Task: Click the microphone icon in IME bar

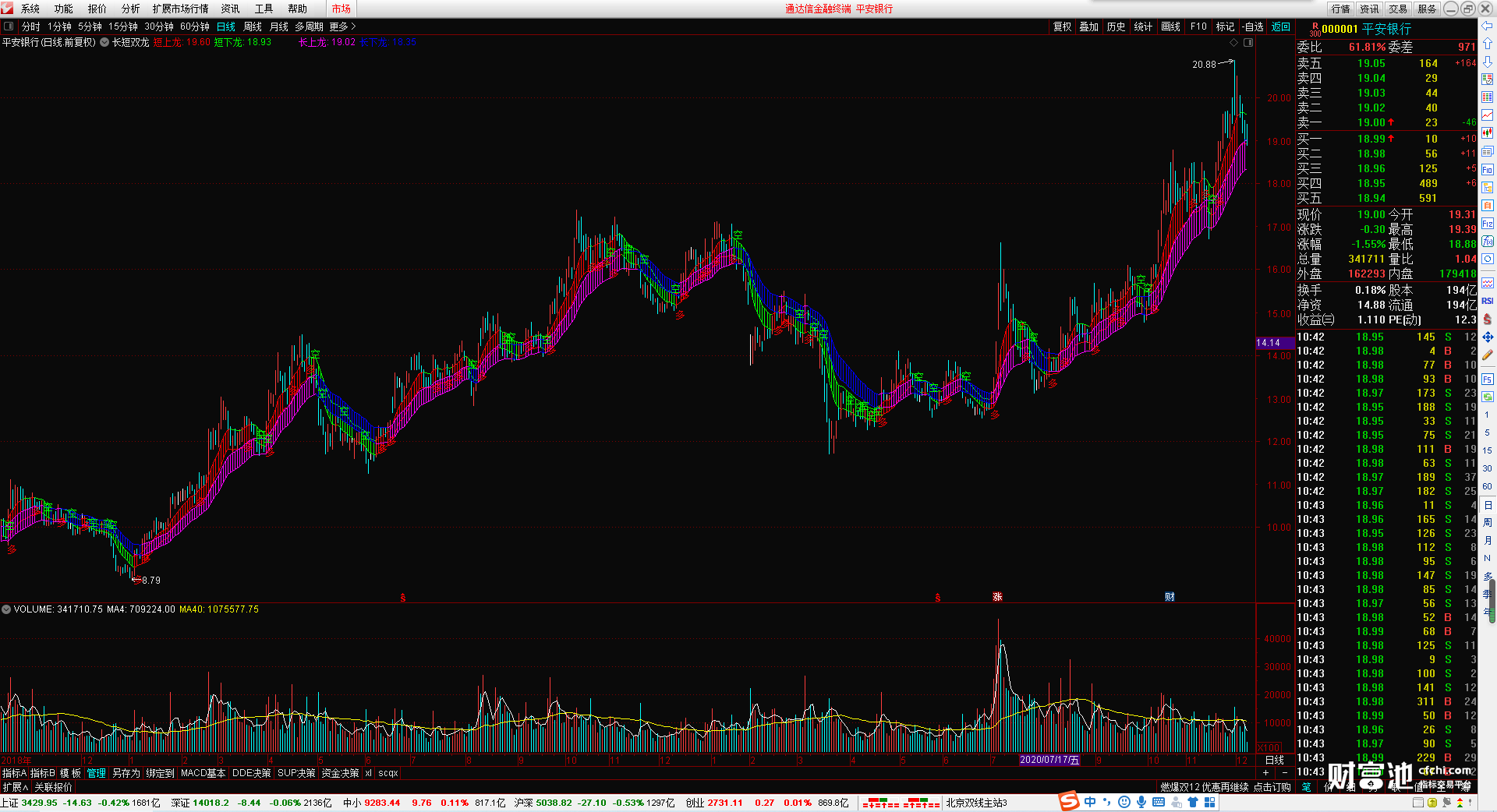Action: 1141,802
